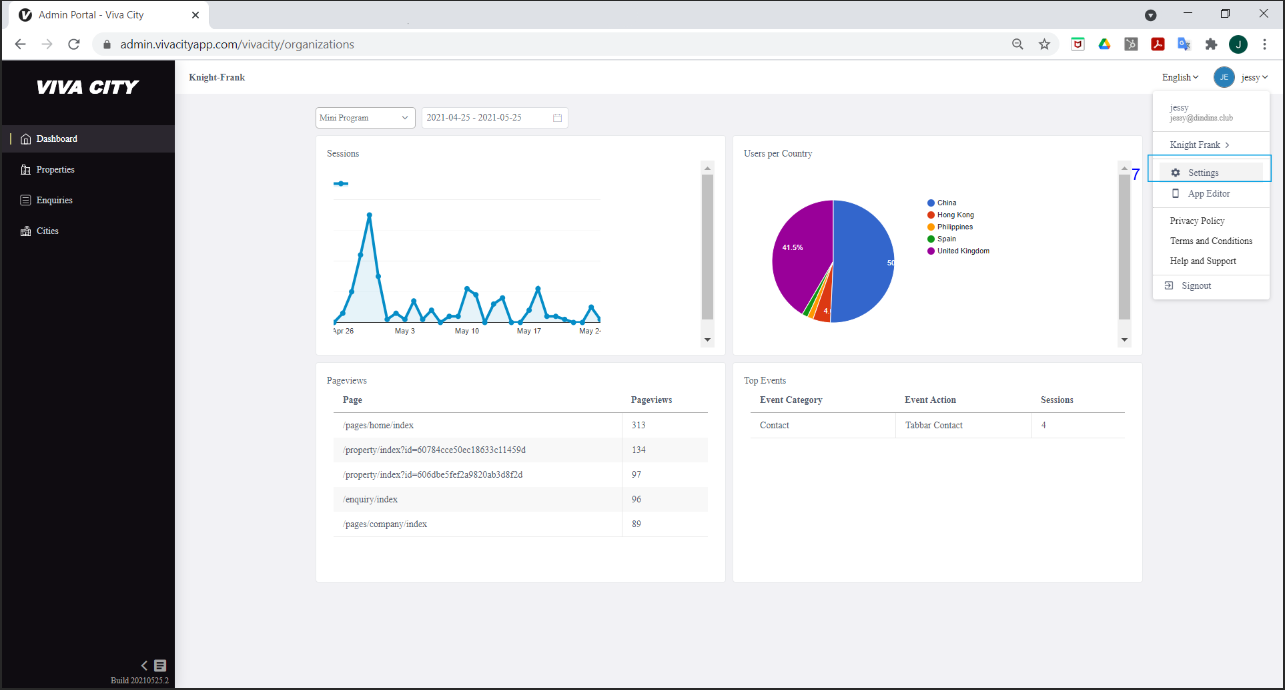Select the Philippines legend entry
Image resolution: width=1285 pixels, height=690 pixels.
pos(950,227)
